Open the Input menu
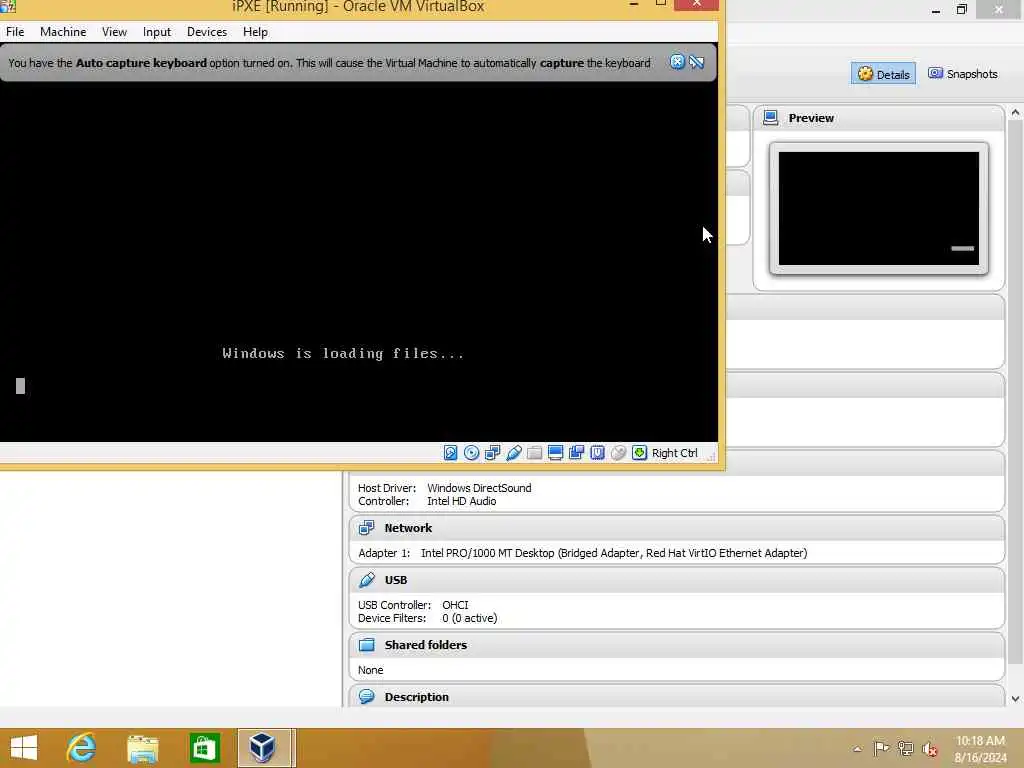1024x768 pixels. click(x=157, y=32)
